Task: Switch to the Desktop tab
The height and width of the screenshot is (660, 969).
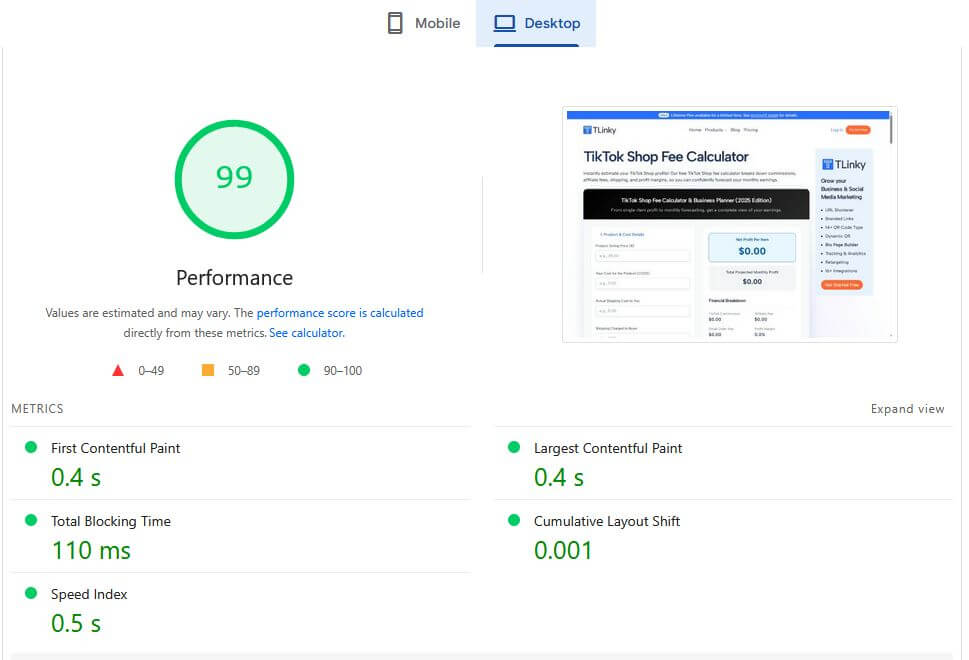Action: [546, 22]
